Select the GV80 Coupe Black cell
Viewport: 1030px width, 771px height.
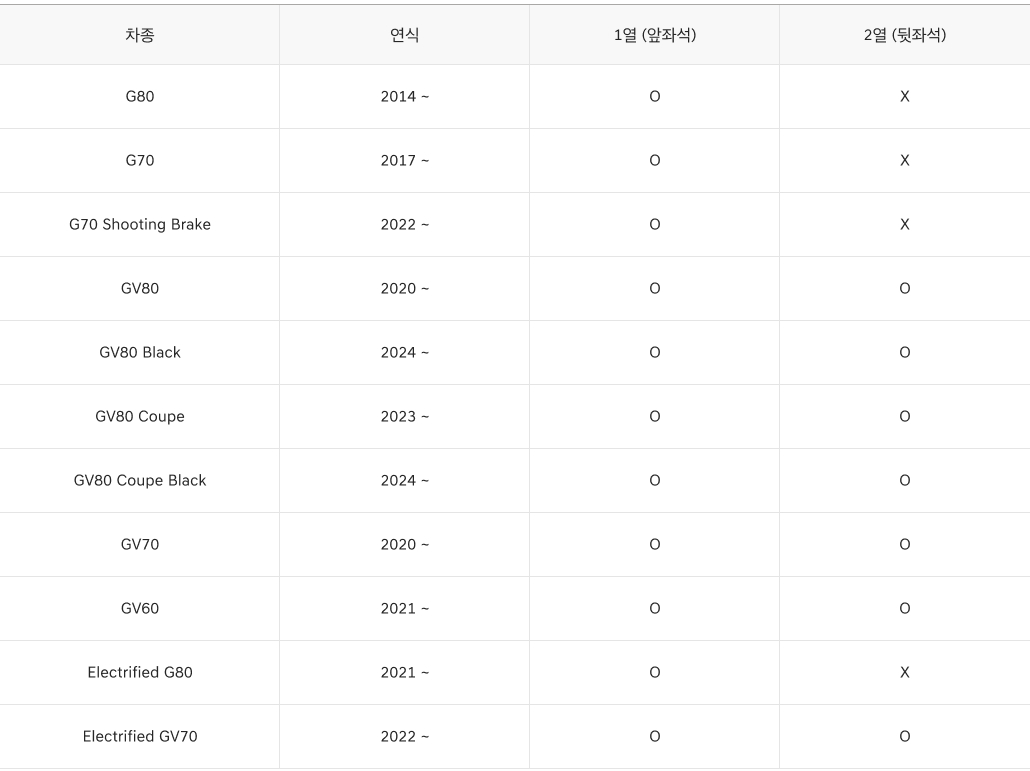140,481
